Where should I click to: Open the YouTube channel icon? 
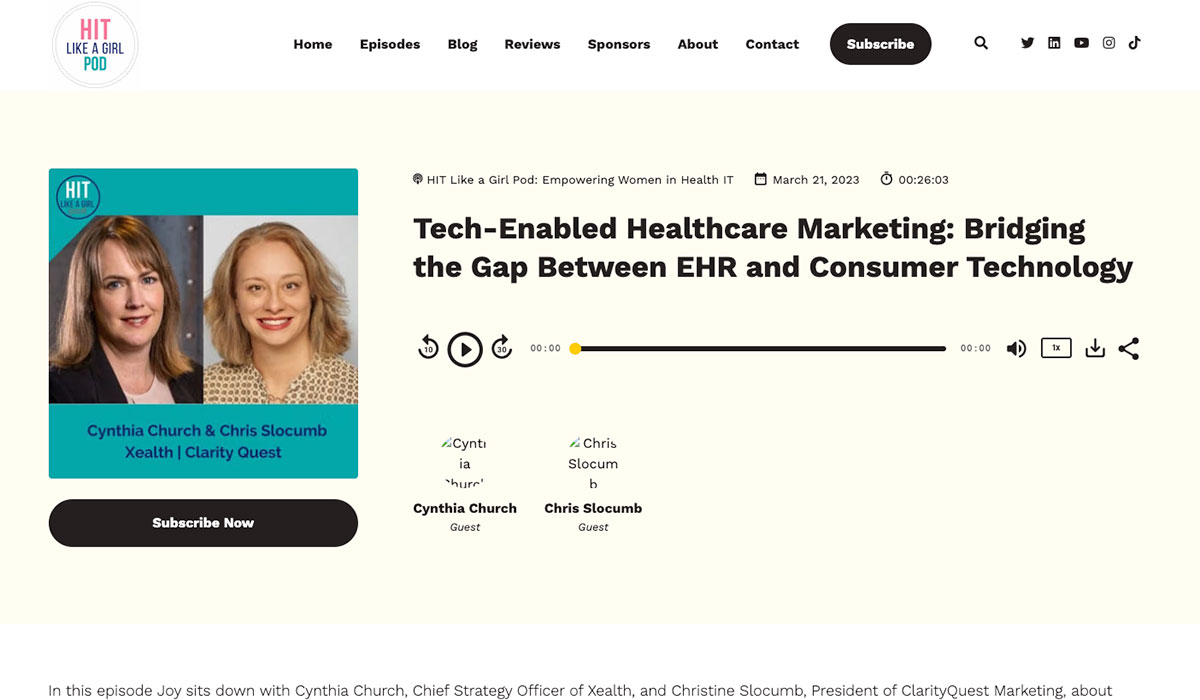(1081, 43)
